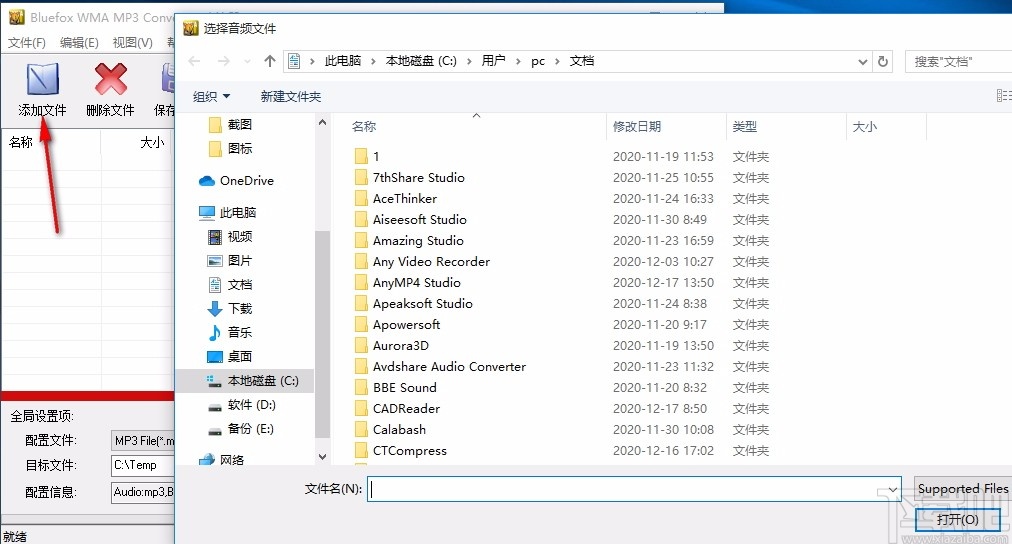Viewport: 1012px width, 544px height.
Task: Click the 打开(O) button
Action: (x=958, y=519)
